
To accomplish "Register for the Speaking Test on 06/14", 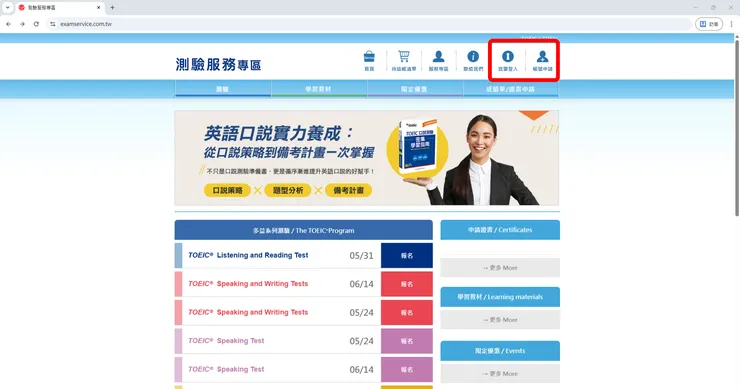I will (407, 370).
